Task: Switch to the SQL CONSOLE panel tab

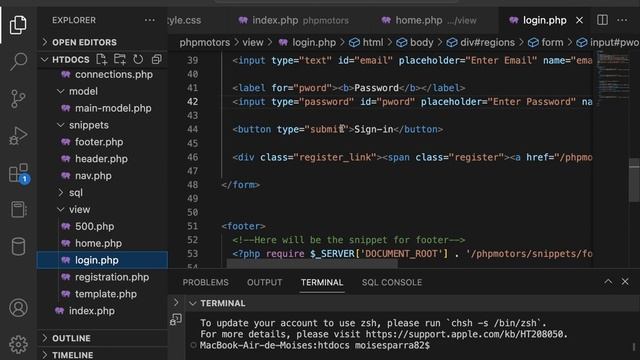Action: pyautogui.click(x=391, y=282)
